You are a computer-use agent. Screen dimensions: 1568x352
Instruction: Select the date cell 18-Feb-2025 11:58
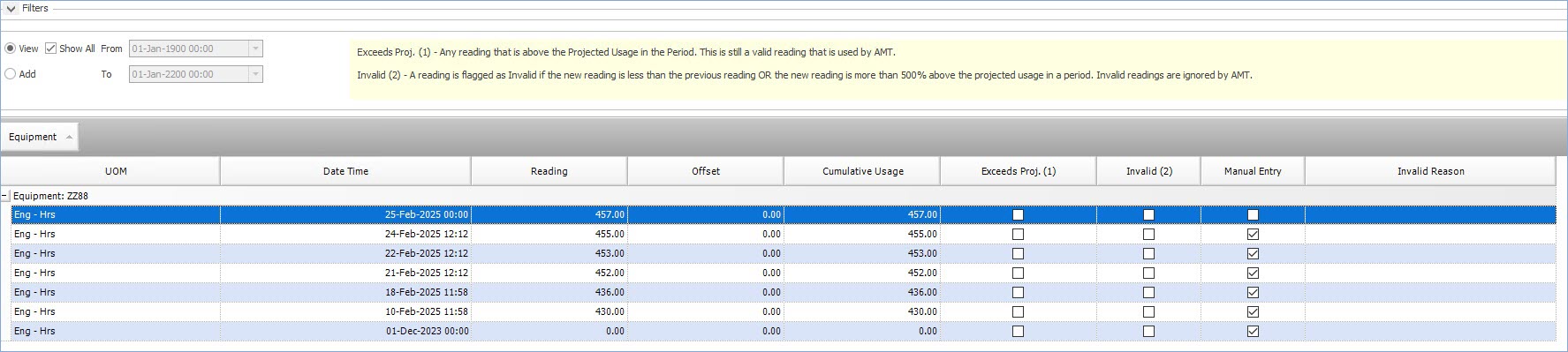click(345, 292)
